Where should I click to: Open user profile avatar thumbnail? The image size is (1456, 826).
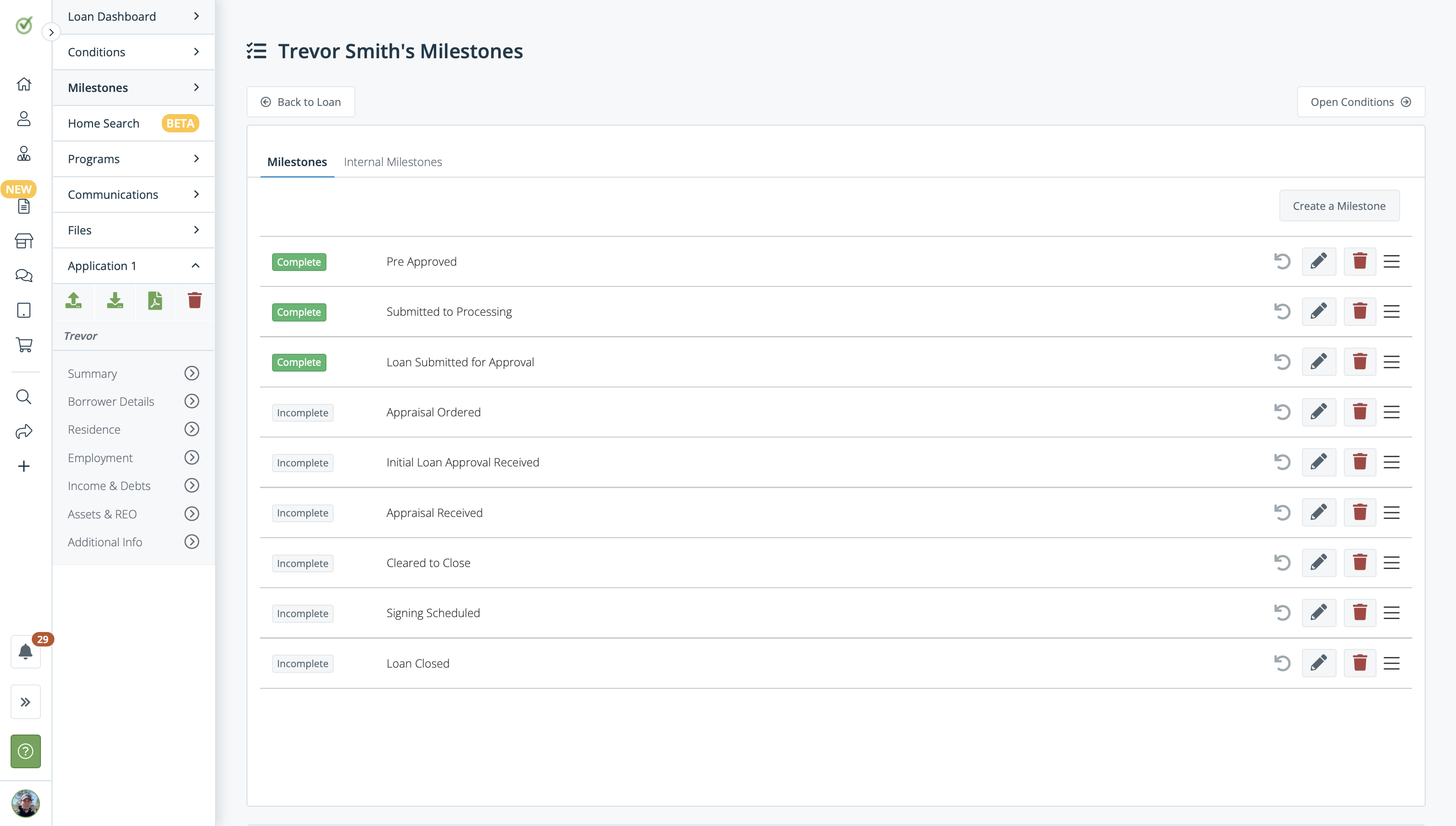(26, 803)
